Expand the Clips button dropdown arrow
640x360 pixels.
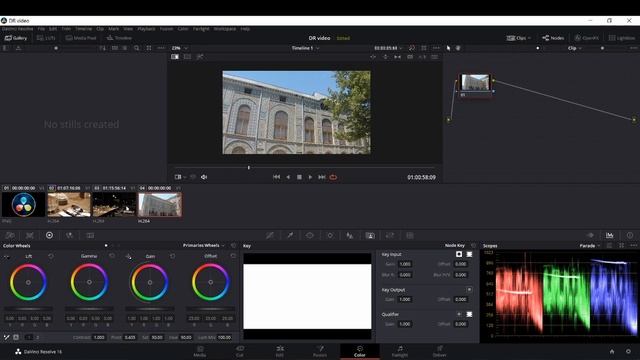click(x=529, y=38)
